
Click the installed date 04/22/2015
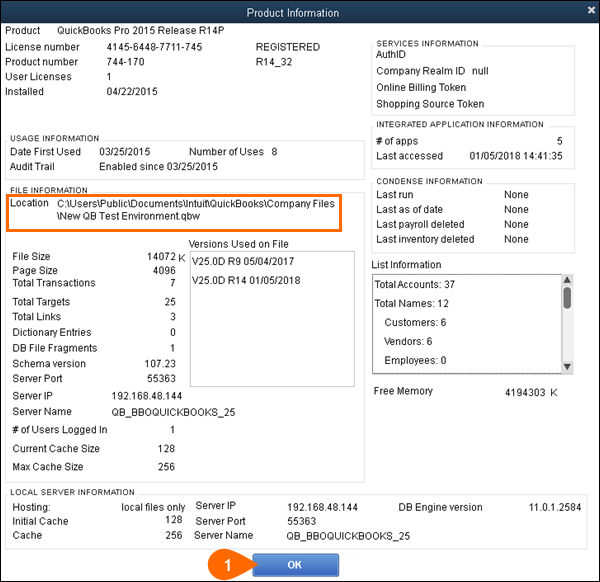(x=132, y=91)
